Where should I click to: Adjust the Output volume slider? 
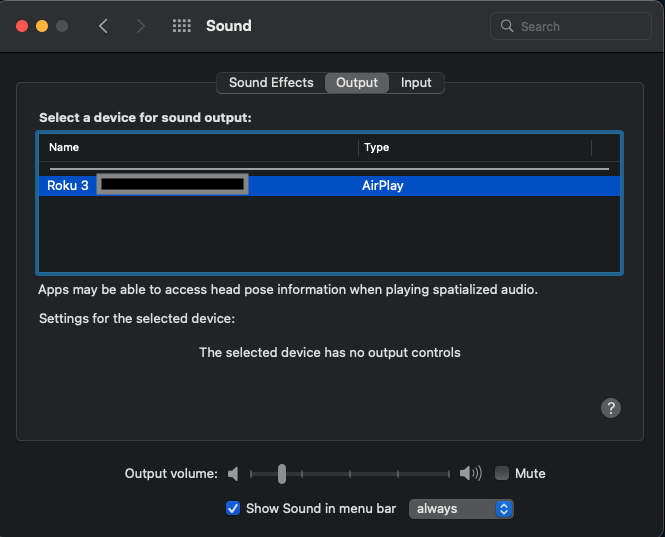point(282,473)
